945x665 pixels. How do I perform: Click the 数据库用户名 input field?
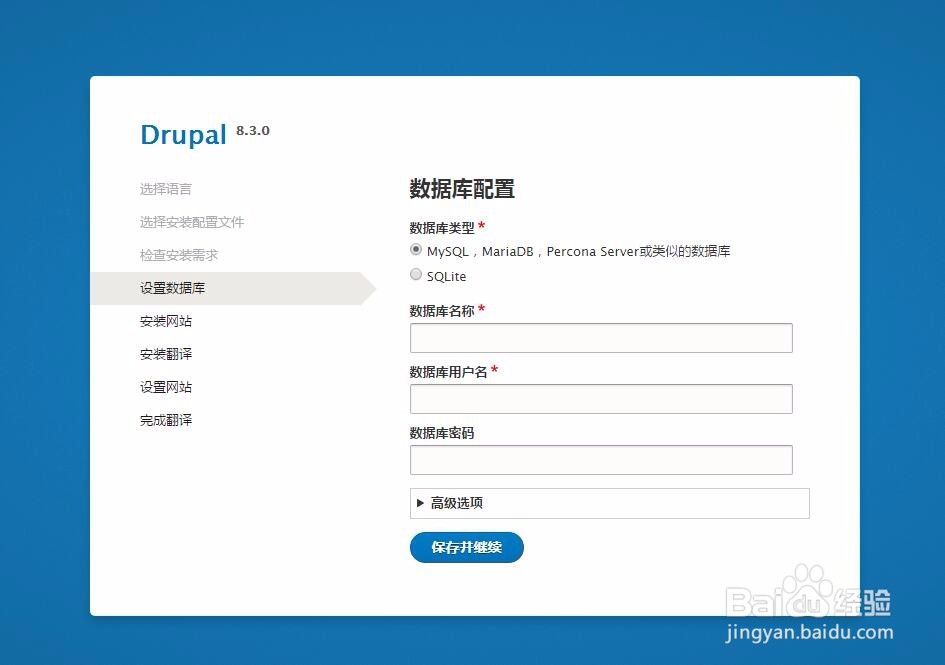(600, 398)
